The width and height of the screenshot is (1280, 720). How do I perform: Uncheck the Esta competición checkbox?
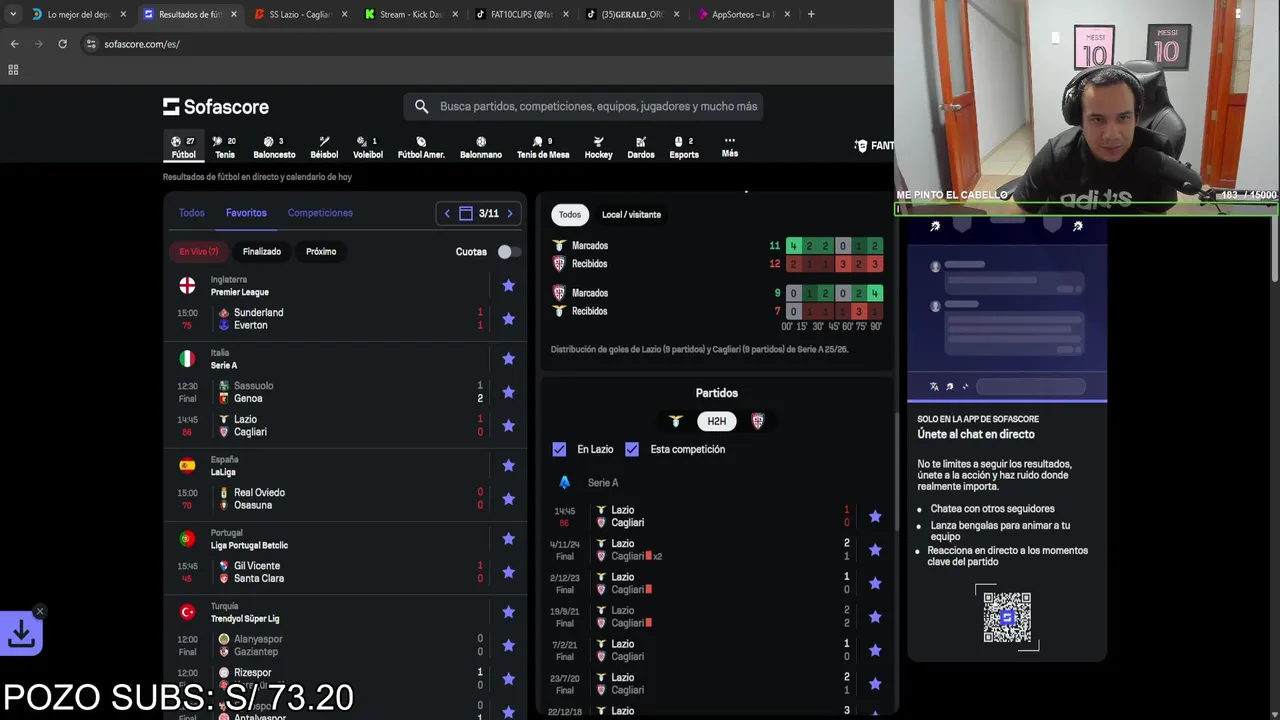coord(632,449)
